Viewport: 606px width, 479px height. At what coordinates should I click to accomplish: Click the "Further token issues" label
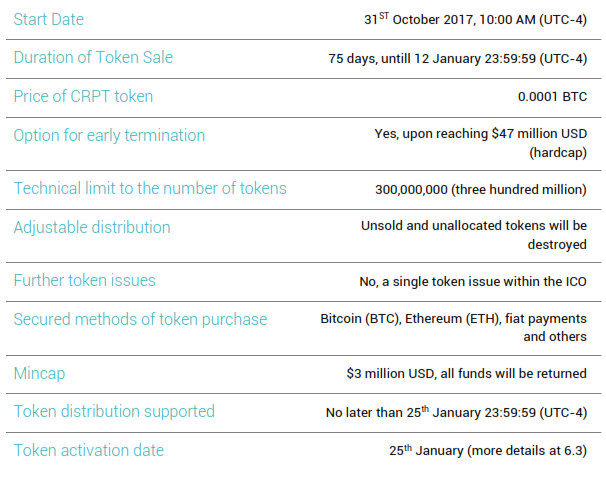click(x=85, y=281)
